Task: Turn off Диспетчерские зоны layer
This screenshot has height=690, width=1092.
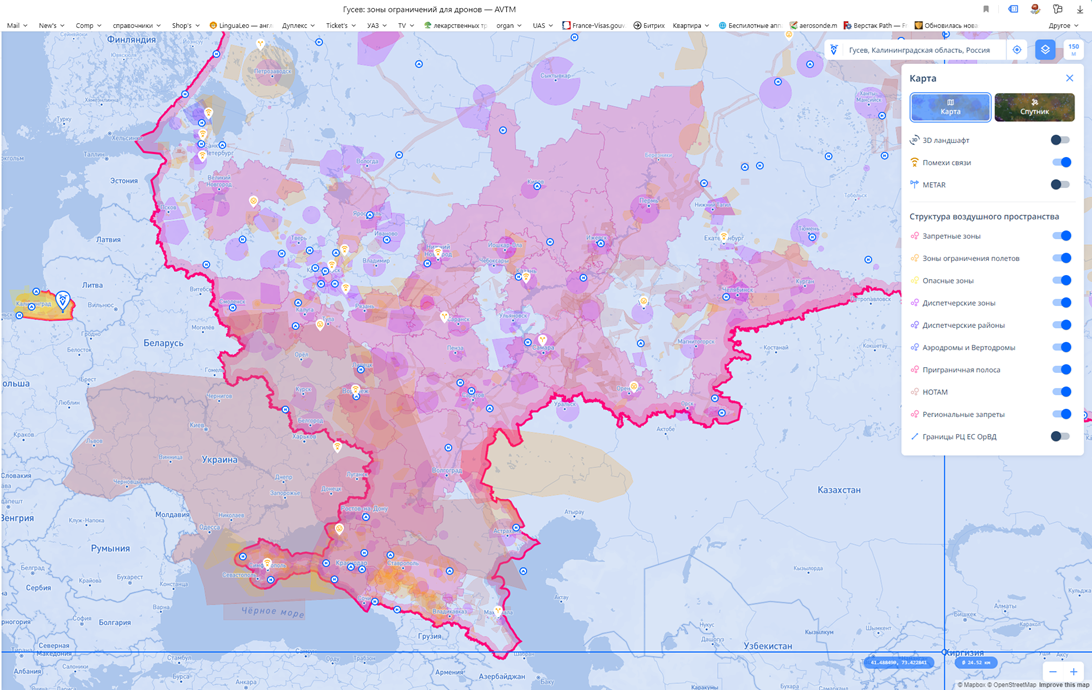Action: click(1061, 303)
